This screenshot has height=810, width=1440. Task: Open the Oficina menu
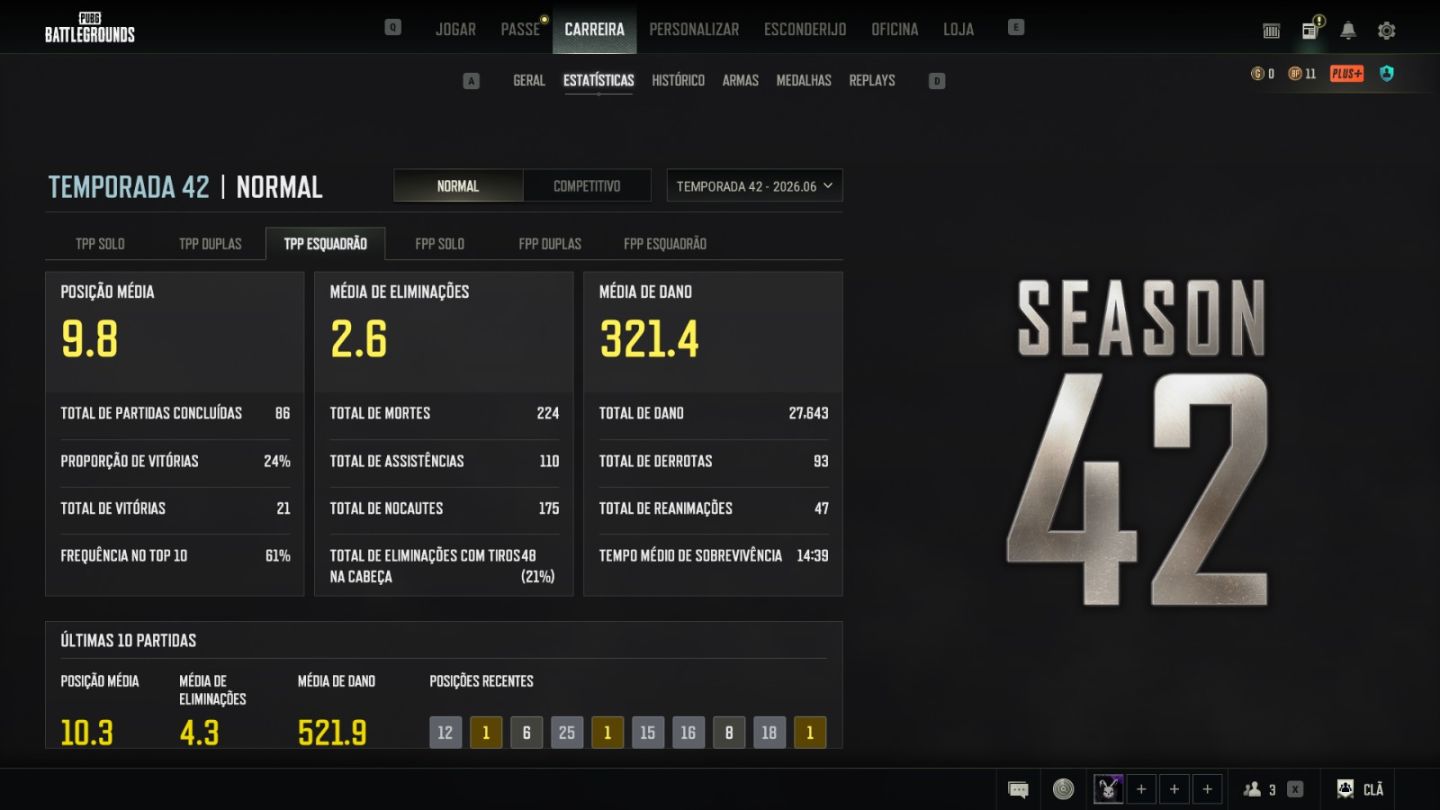tap(895, 29)
